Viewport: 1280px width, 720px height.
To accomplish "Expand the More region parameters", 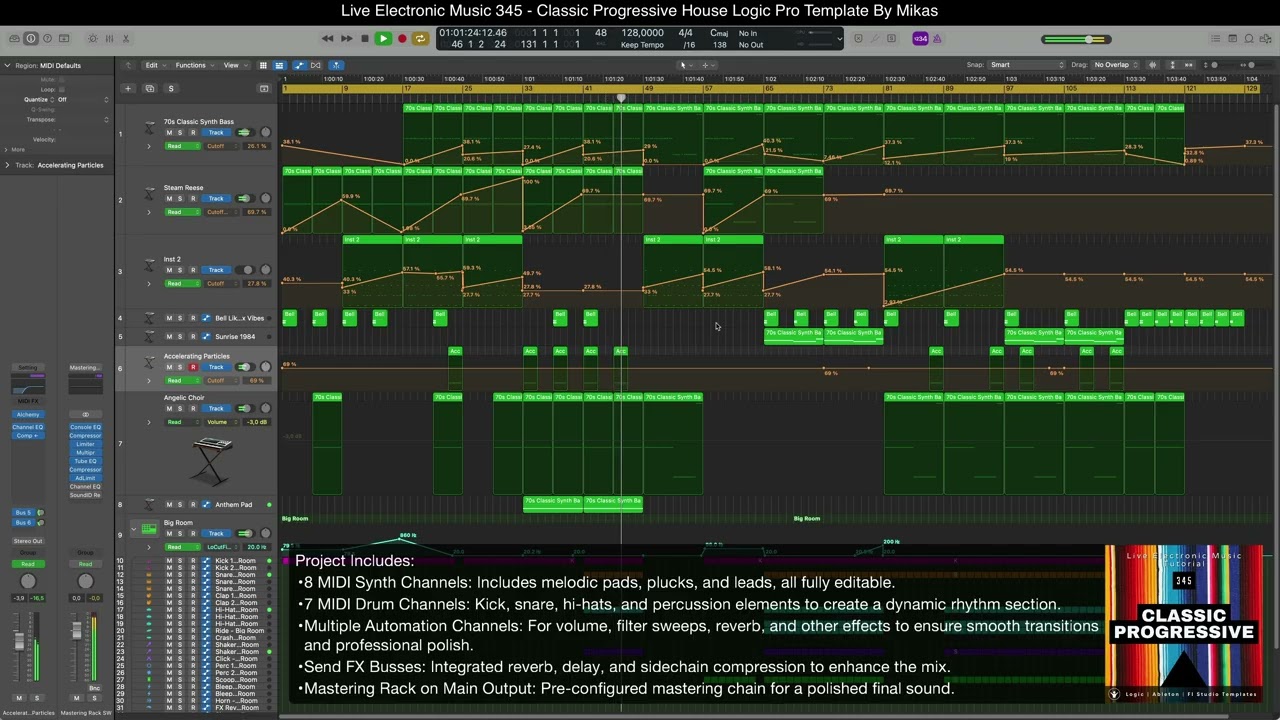I will [8, 150].
